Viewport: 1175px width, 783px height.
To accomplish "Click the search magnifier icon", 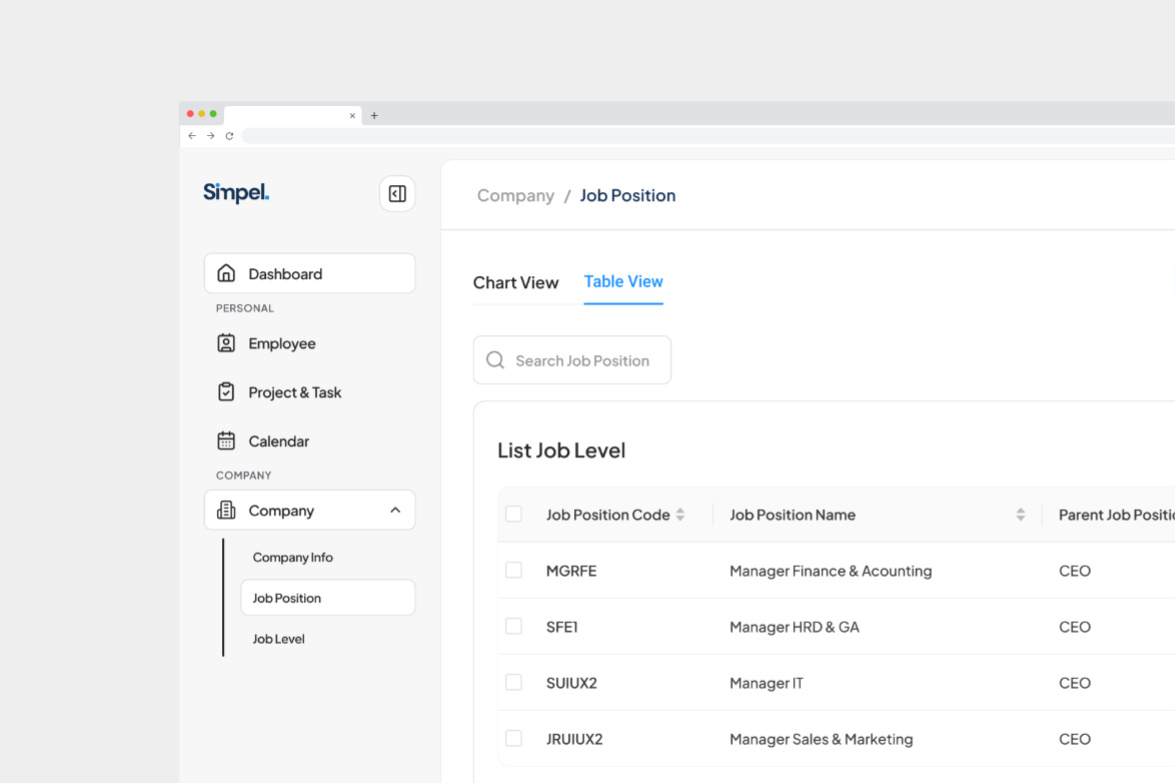I will 495,359.
